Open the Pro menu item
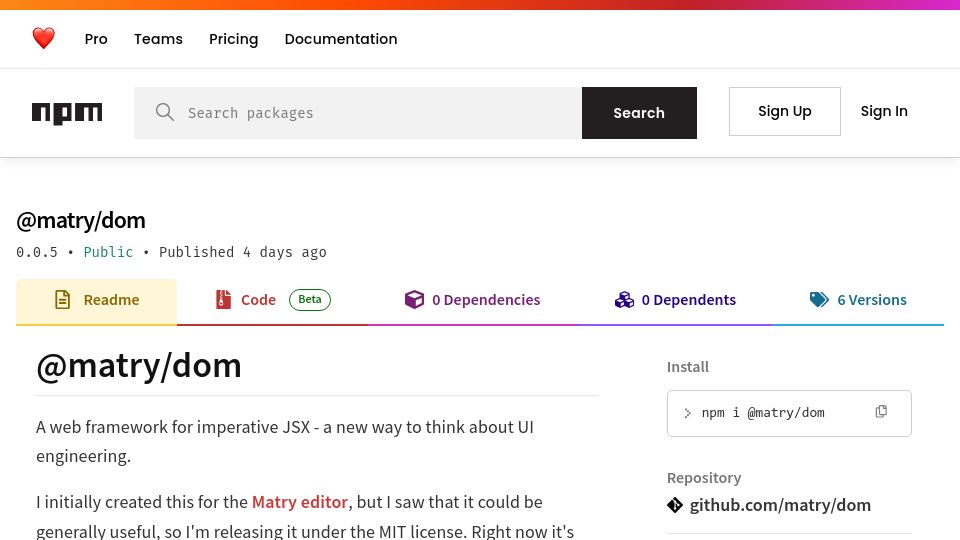This screenshot has width=960, height=540. (96, 39)
